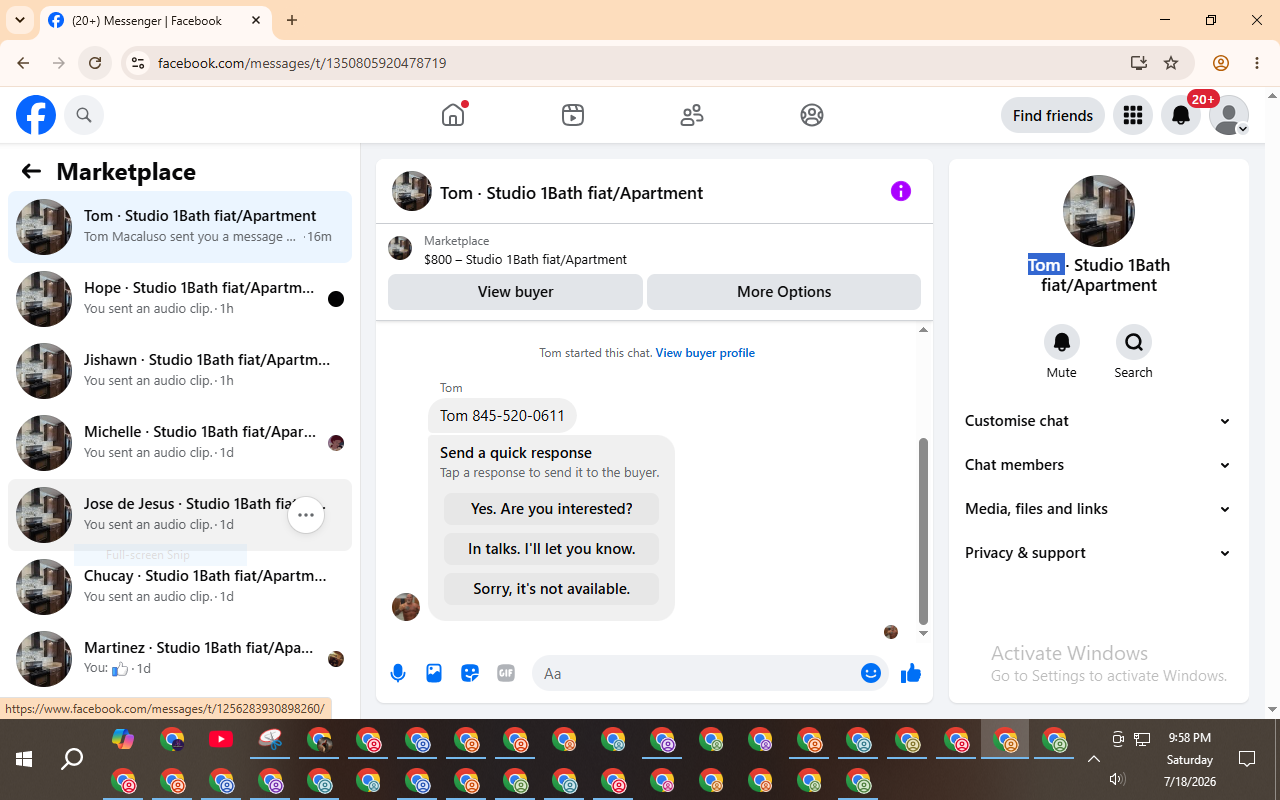Open the taskbar volume control
The height and width of the screenshot is (800, 1280).
click(x=1118, y=779)
